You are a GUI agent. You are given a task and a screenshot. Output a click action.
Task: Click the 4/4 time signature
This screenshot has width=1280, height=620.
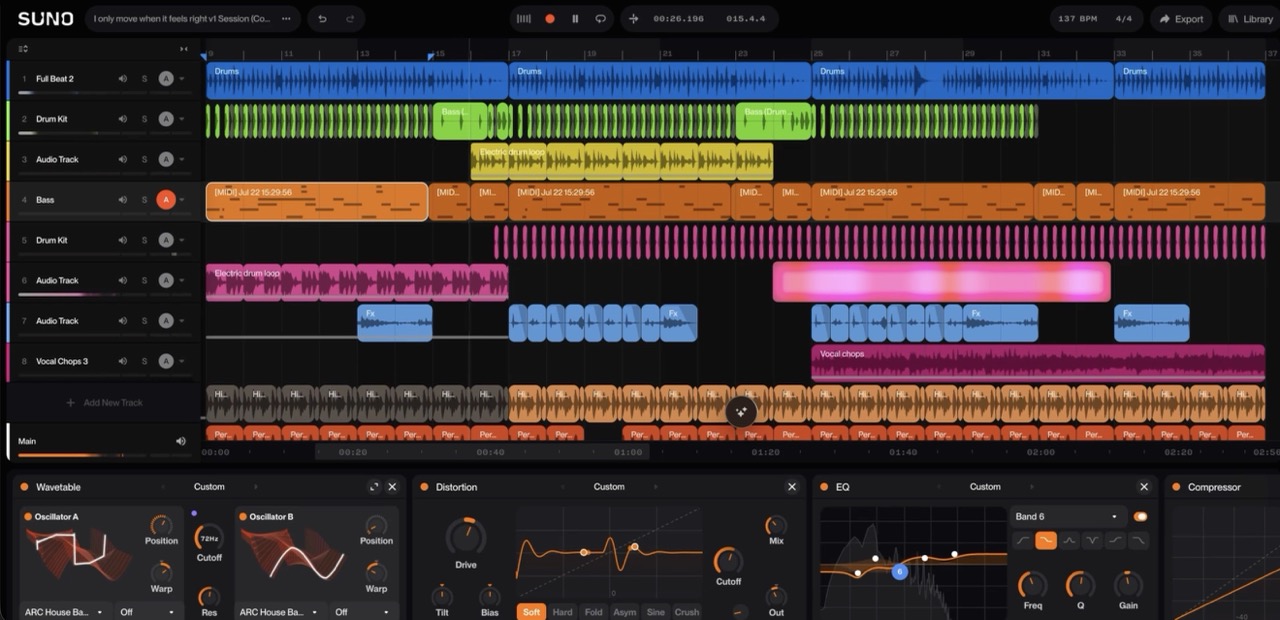[x=1123, y=19]
